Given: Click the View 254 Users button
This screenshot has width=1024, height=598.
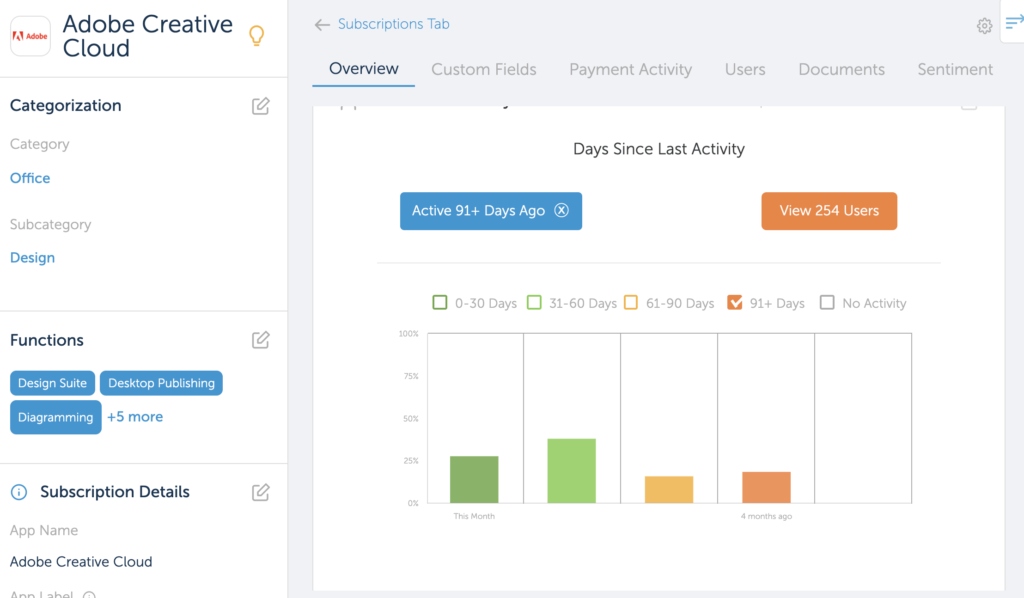Looking at the screenshot, I should point(829,211).
